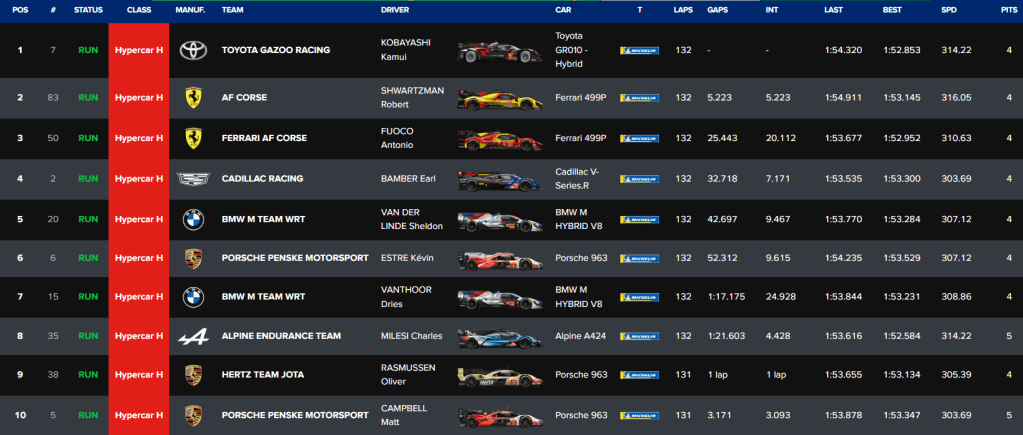Open the Cadillac V-Series.R car image
The width and height of the screenshot is (1023, 435).
pyautogui.click(x=500, y=181)
